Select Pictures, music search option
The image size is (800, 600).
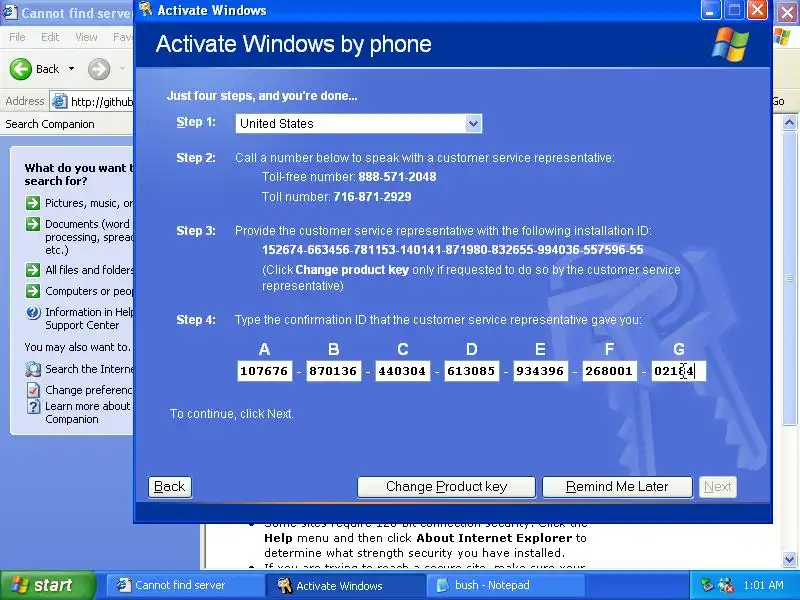[x=89, y=203]
